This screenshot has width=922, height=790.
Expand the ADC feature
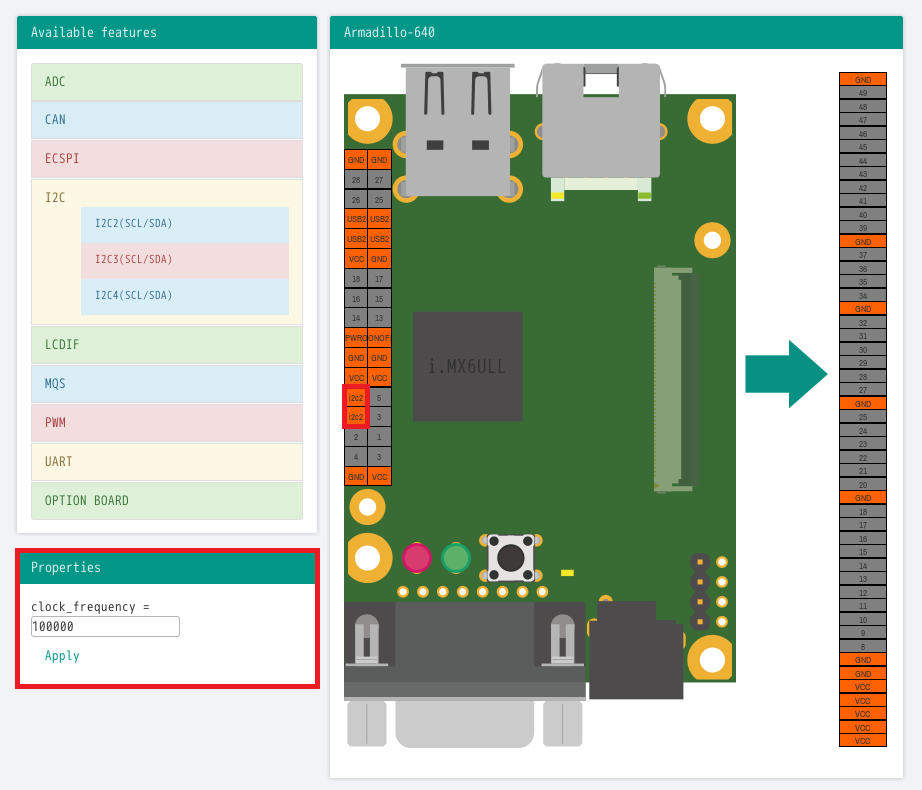(x=166, y=82)
